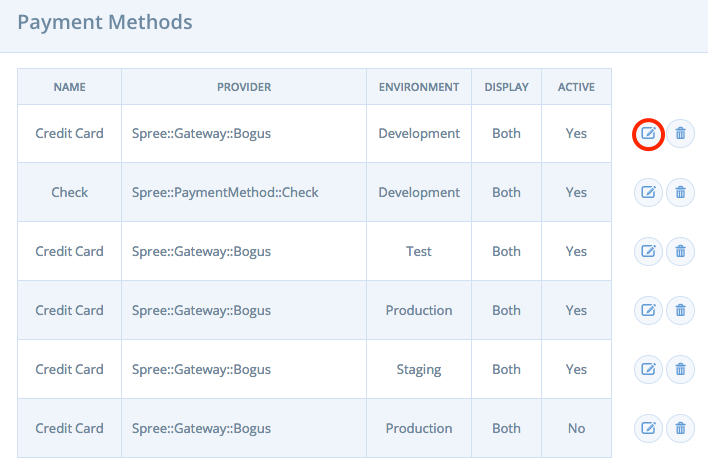The height and width of the screenshot is (476, 708).
Task: Click the Active column header
Action: coord(576,87)
